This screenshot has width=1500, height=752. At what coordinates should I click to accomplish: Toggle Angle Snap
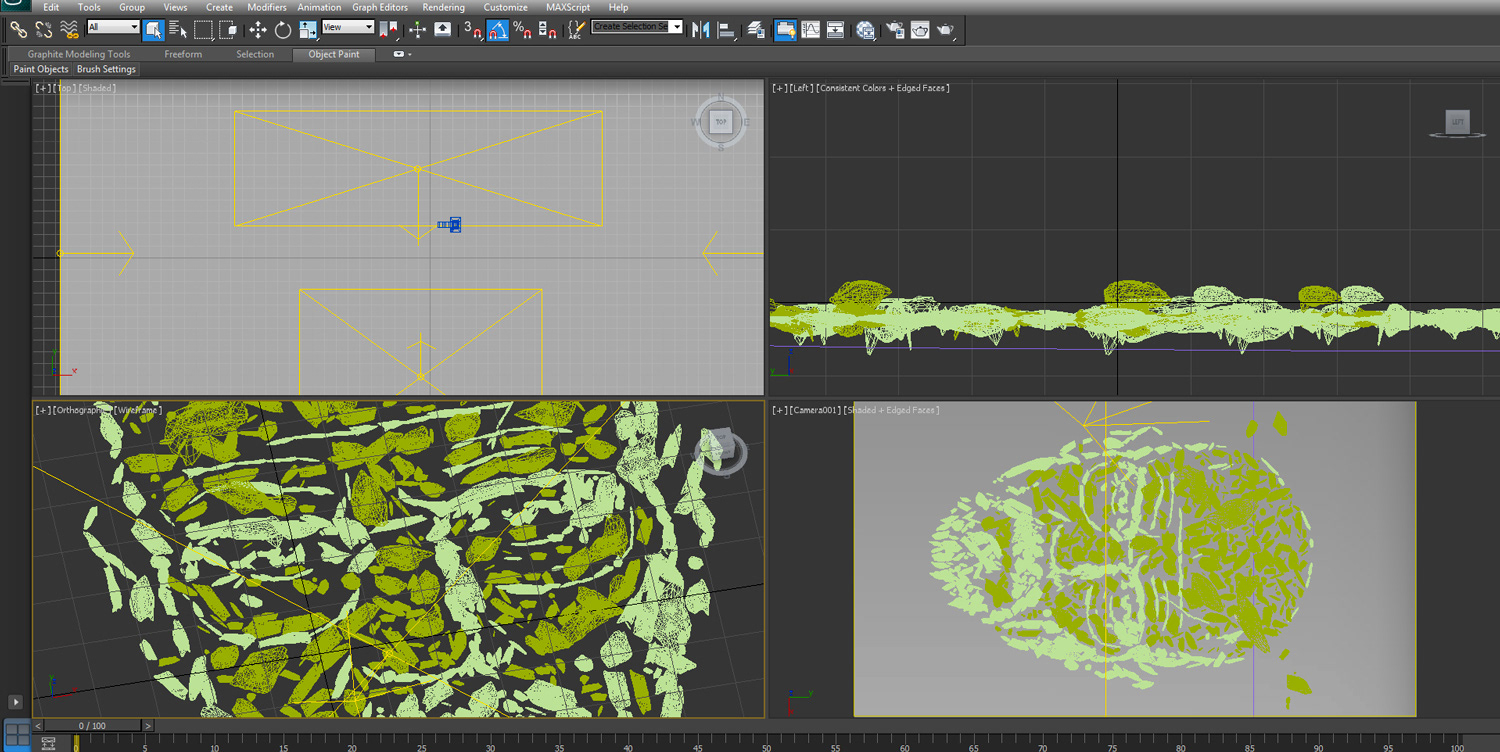(498, 30)
